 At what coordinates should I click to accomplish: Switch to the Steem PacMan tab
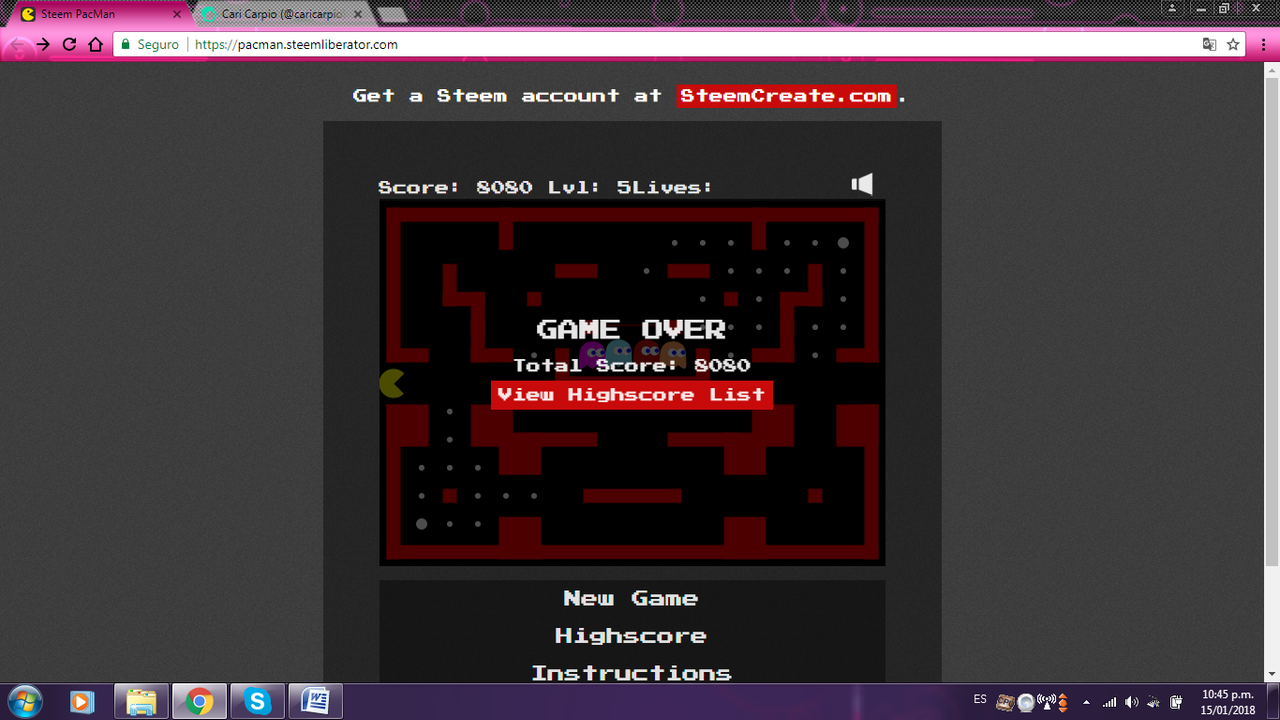100,15
